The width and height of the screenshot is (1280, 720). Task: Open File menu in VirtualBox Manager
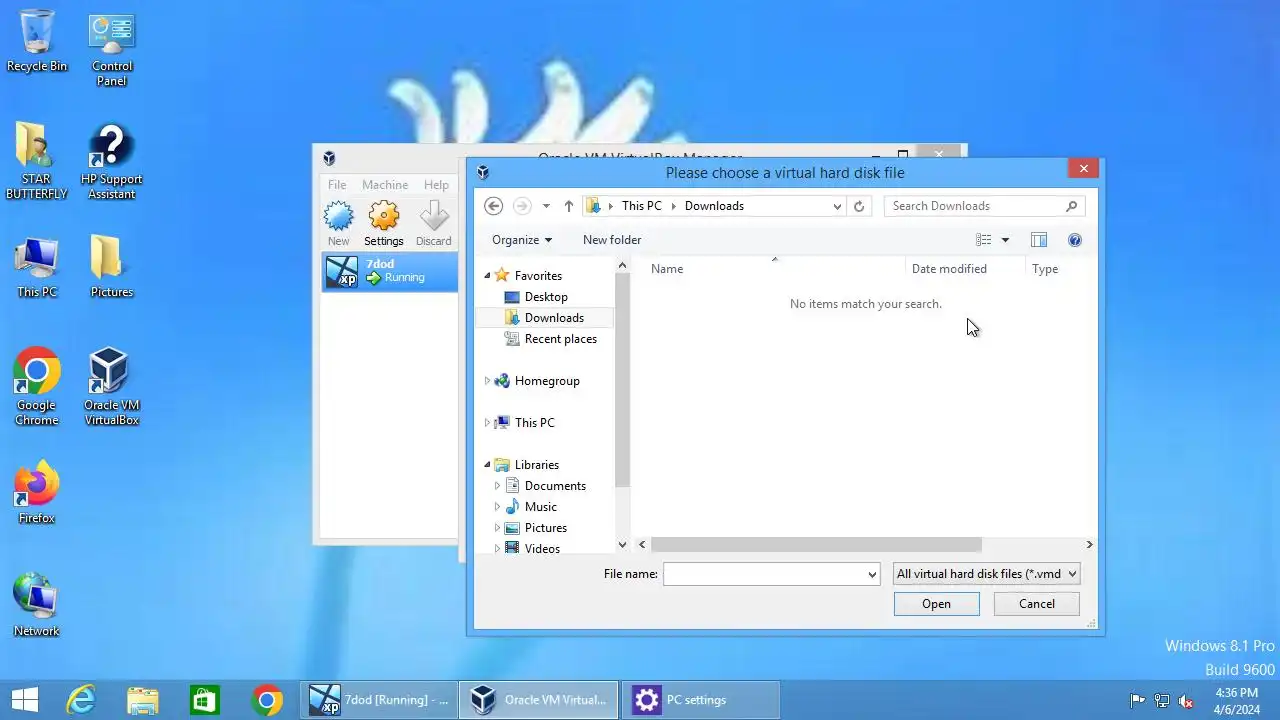pos(337,185)
